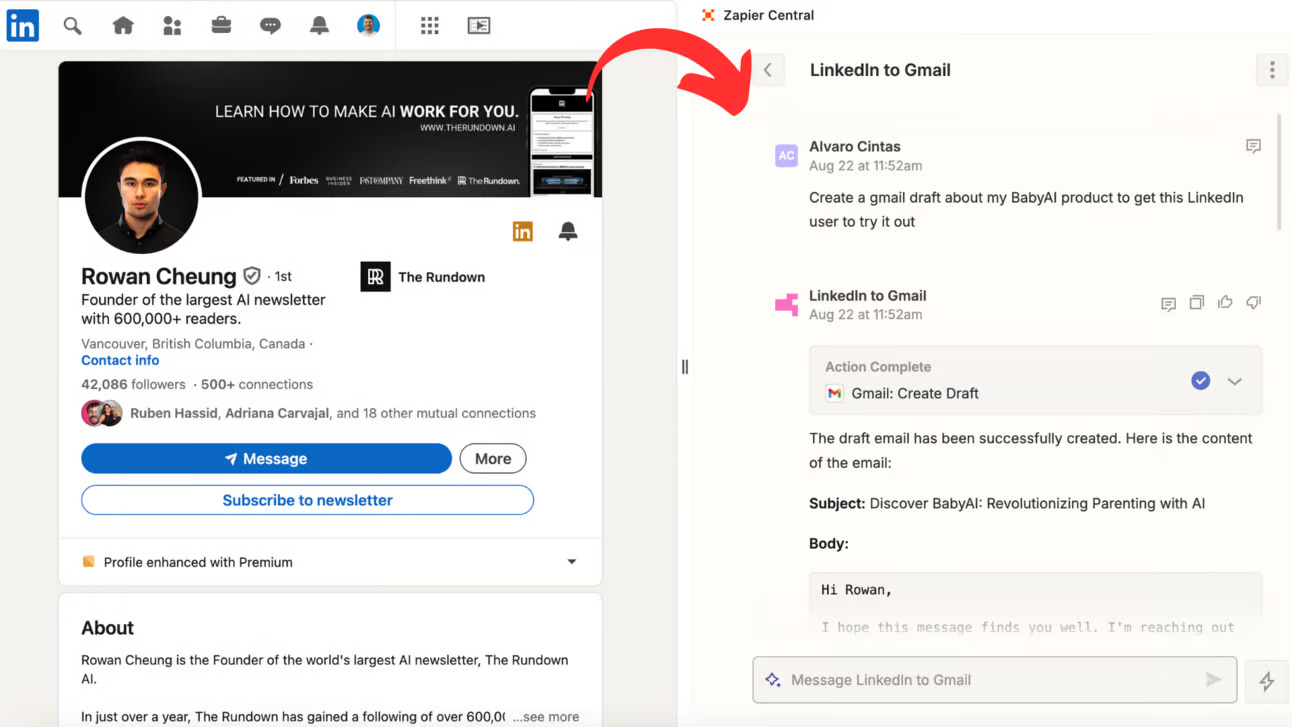Open The Rundown company logo
The width and height of the screenshot is (1292, 727).
[x=375, y=277]
